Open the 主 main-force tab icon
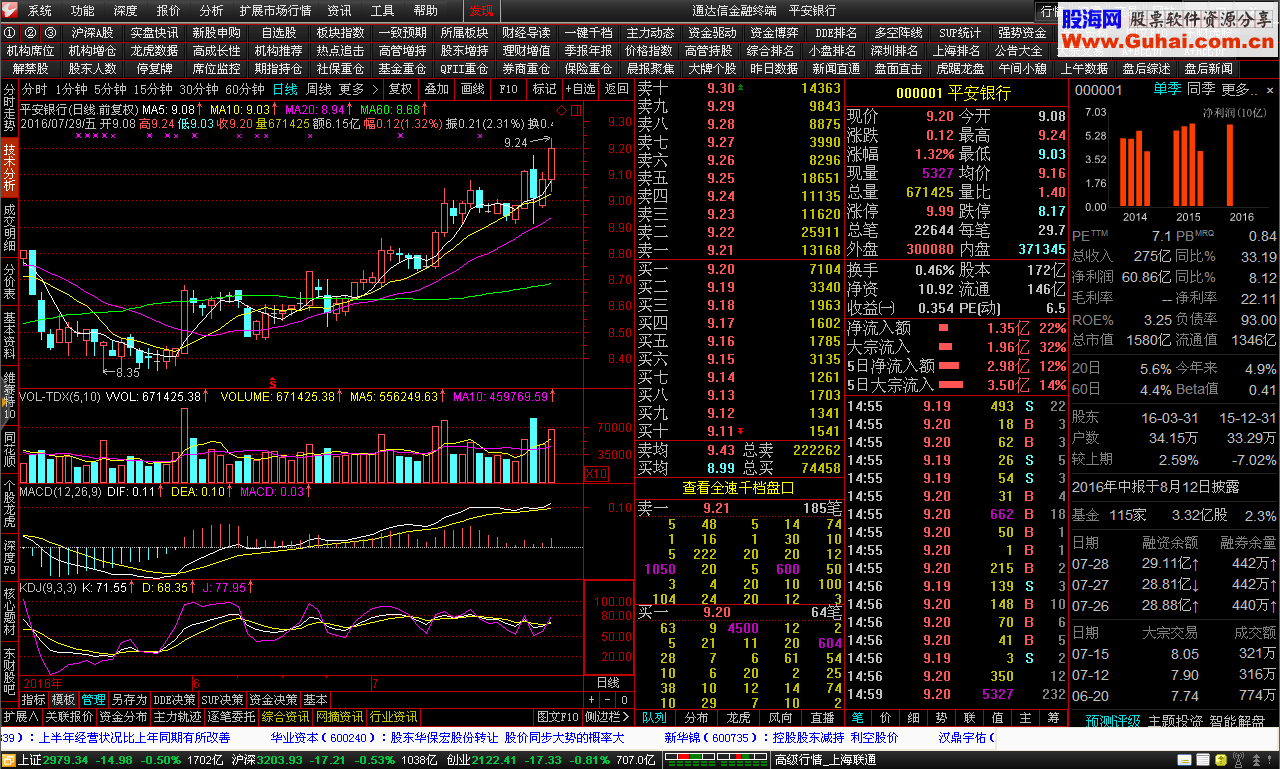The width and height of the screenshot is (1280, 769). coord(1026,717)
